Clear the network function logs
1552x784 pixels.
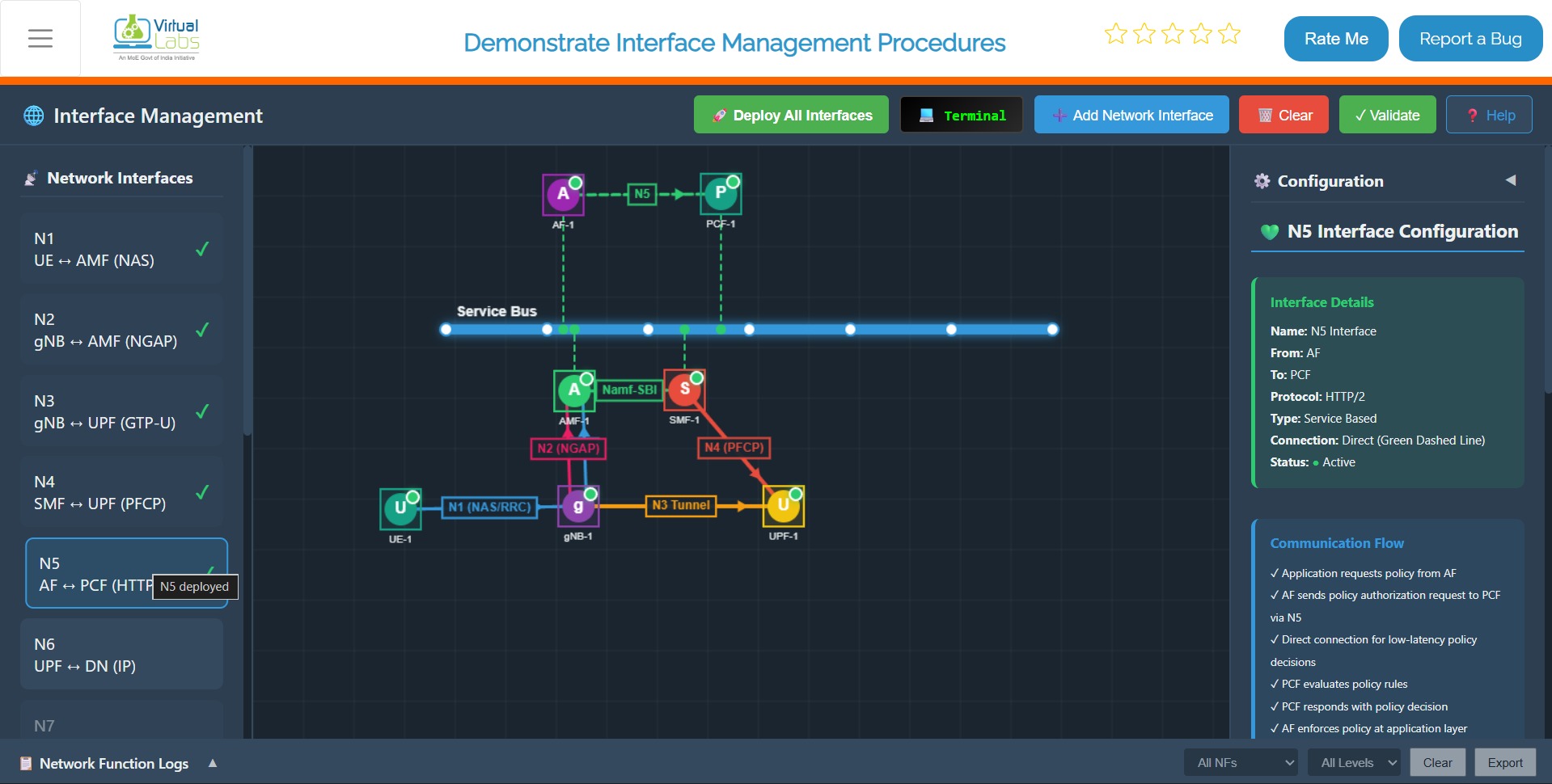click(x=1437, y=762)
